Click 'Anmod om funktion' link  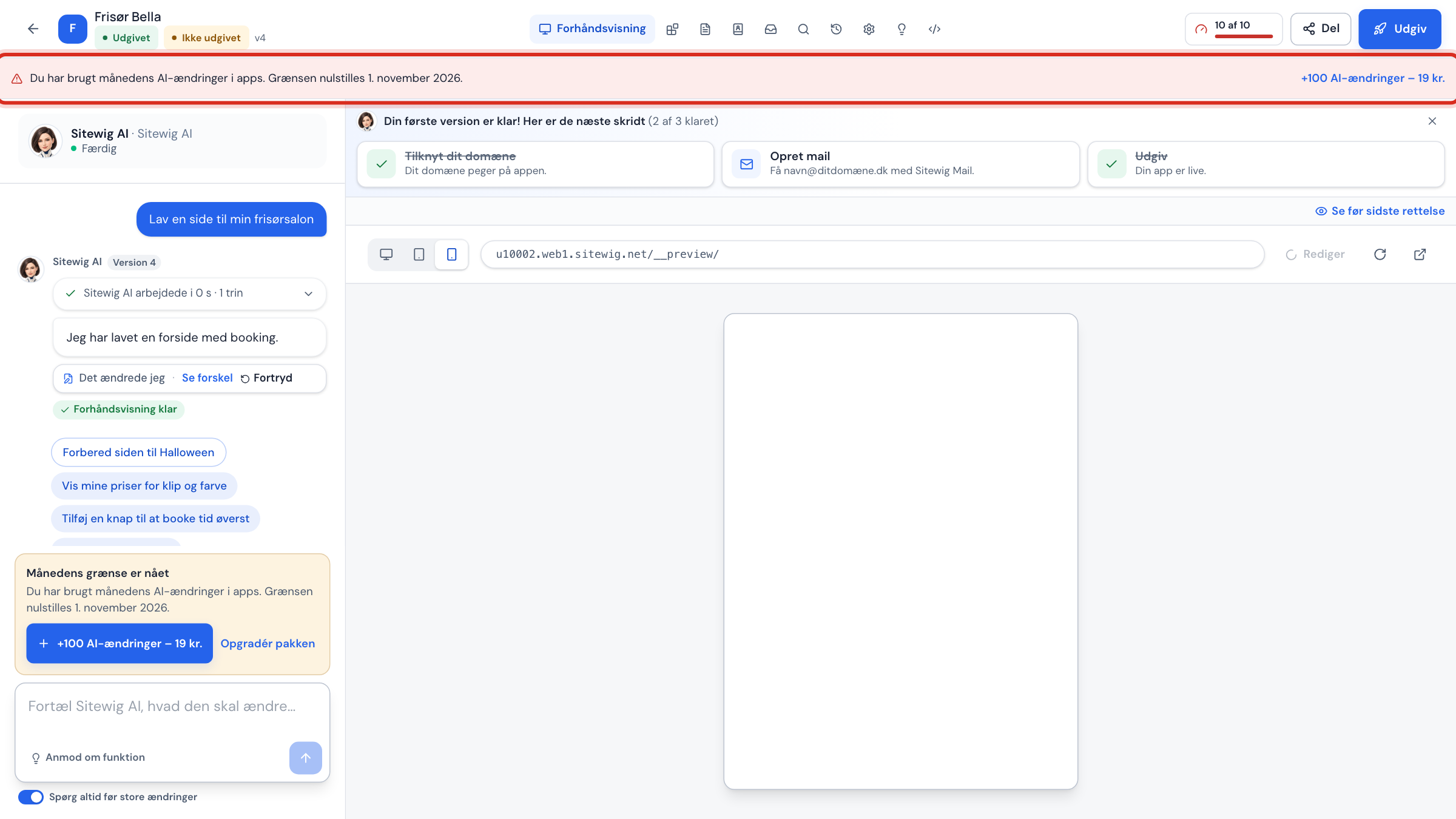88,758
